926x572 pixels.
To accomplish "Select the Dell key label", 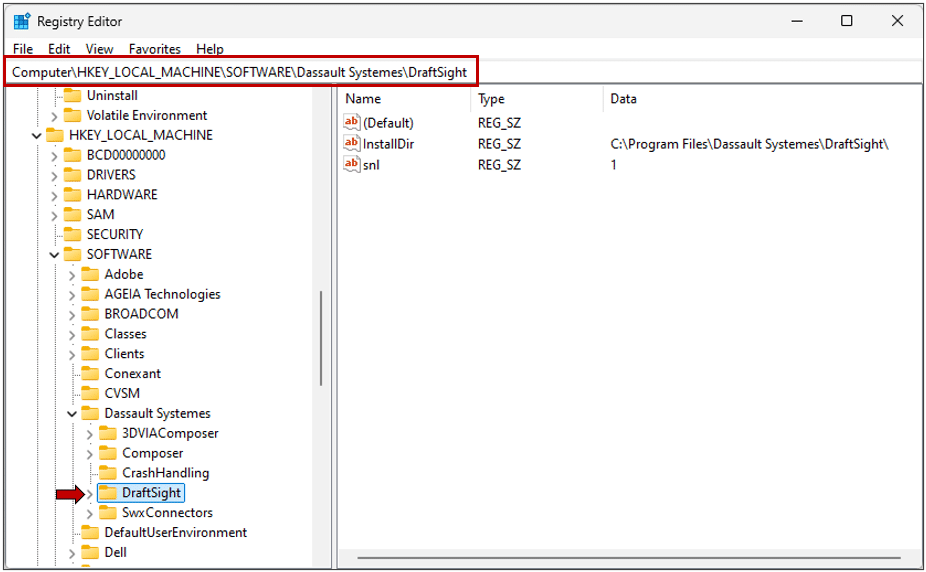I will coord(115,552).
